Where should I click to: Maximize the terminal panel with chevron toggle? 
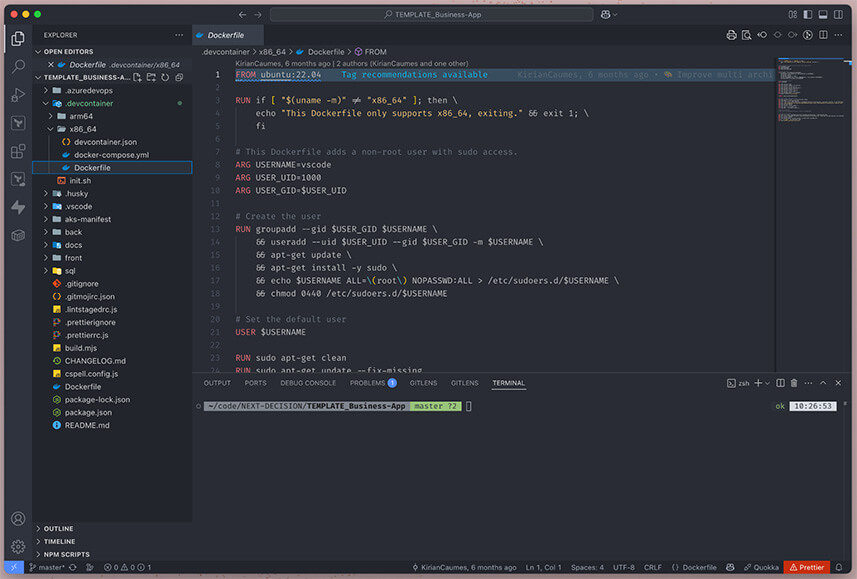point(823,383)
